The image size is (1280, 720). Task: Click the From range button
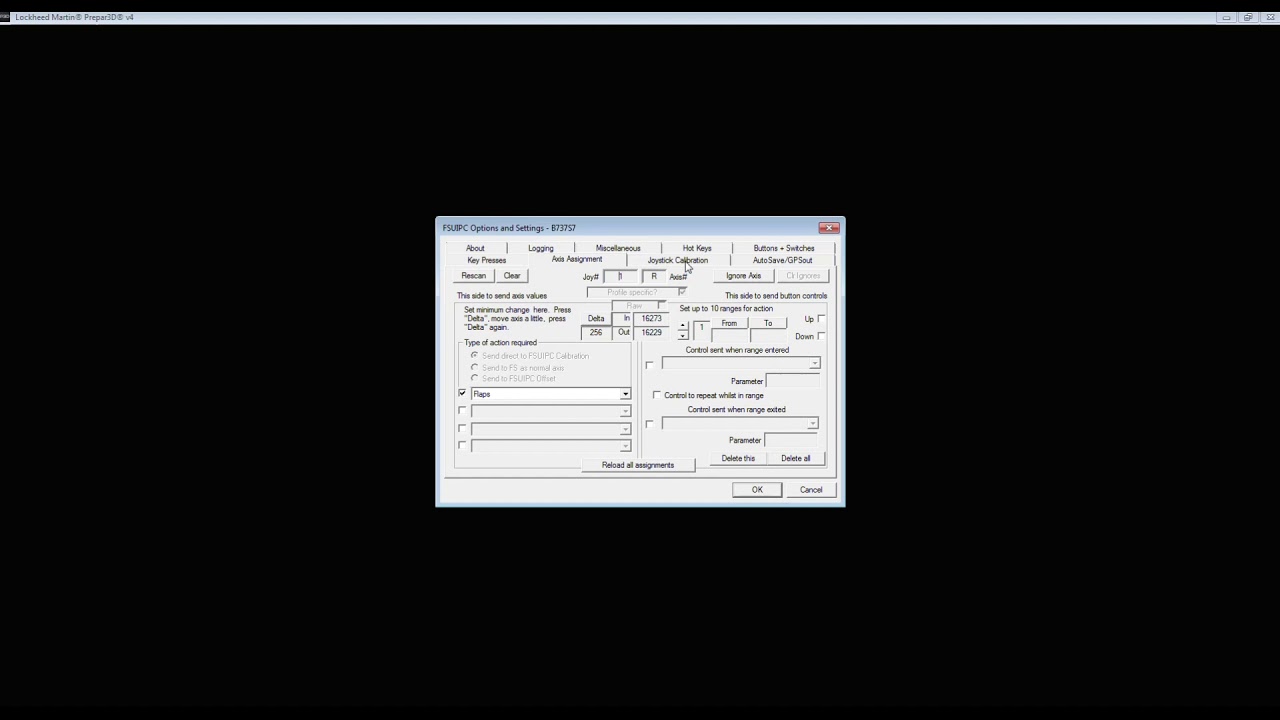[729, 323]
